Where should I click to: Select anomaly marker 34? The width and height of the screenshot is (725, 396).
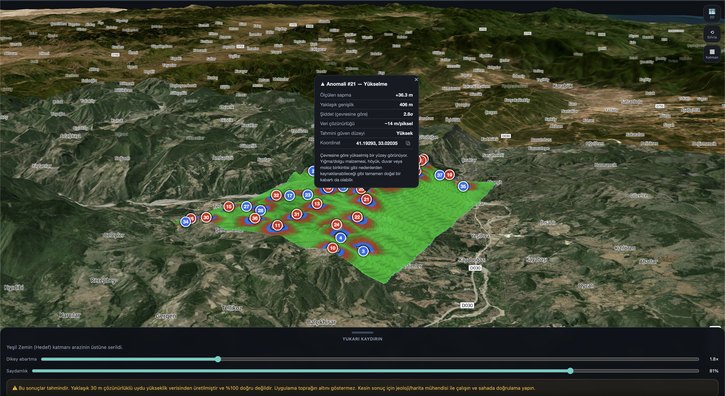click(x=185, y=222)
